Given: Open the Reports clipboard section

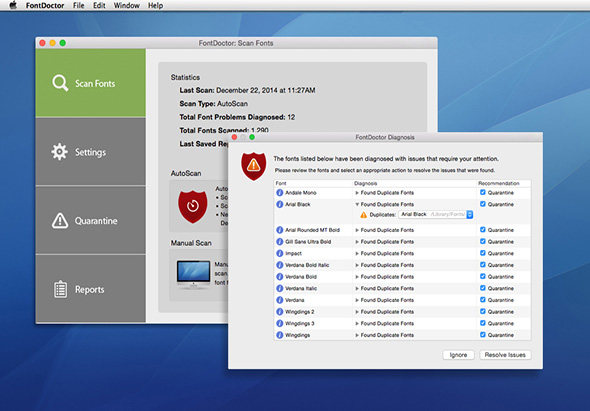Looking at the screenshot, I should pyautogui.click(x=91, y=289).
